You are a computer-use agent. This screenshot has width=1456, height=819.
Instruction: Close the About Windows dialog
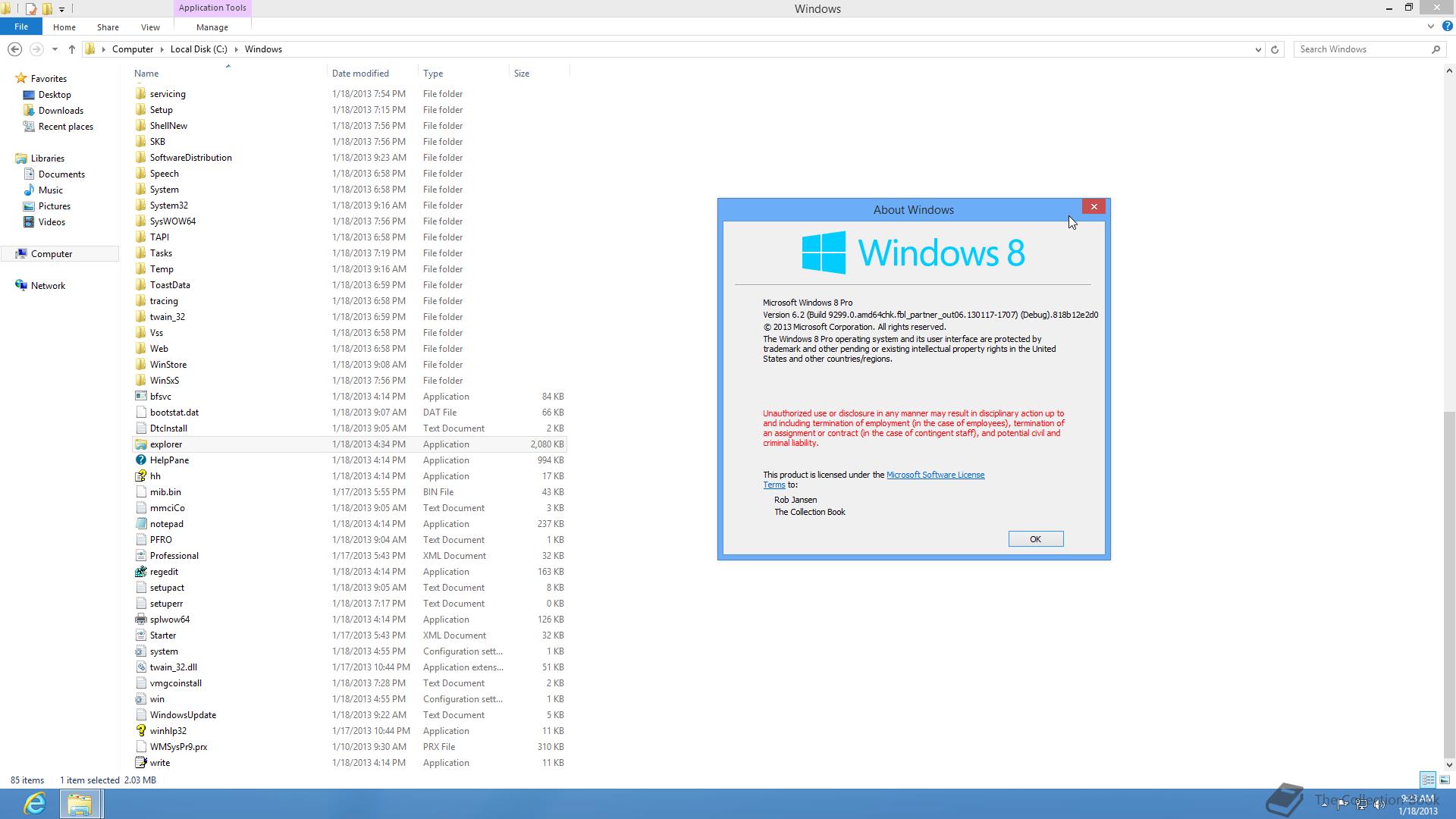(x=1094, y=207)
